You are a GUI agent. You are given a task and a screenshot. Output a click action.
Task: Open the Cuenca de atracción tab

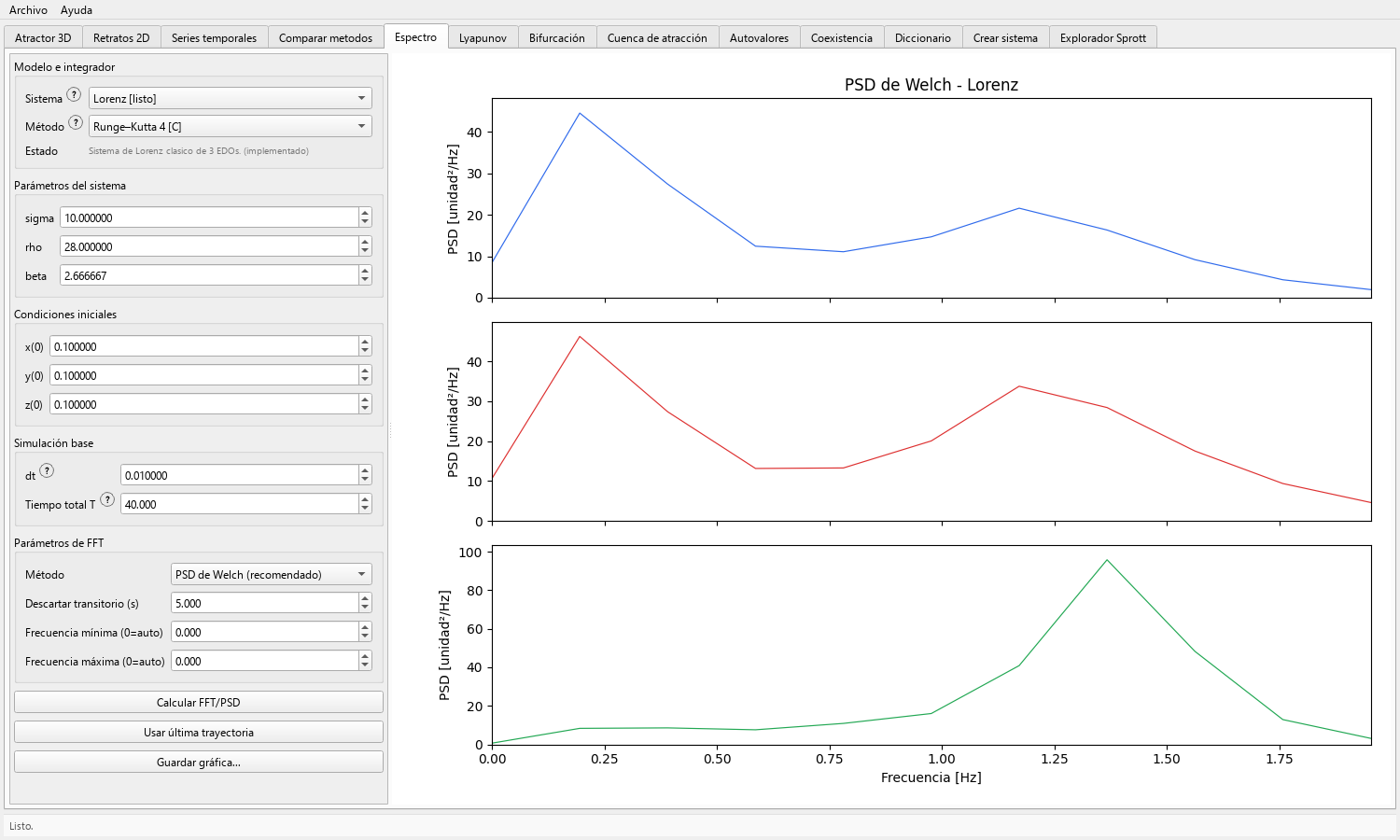pos(657,38)
